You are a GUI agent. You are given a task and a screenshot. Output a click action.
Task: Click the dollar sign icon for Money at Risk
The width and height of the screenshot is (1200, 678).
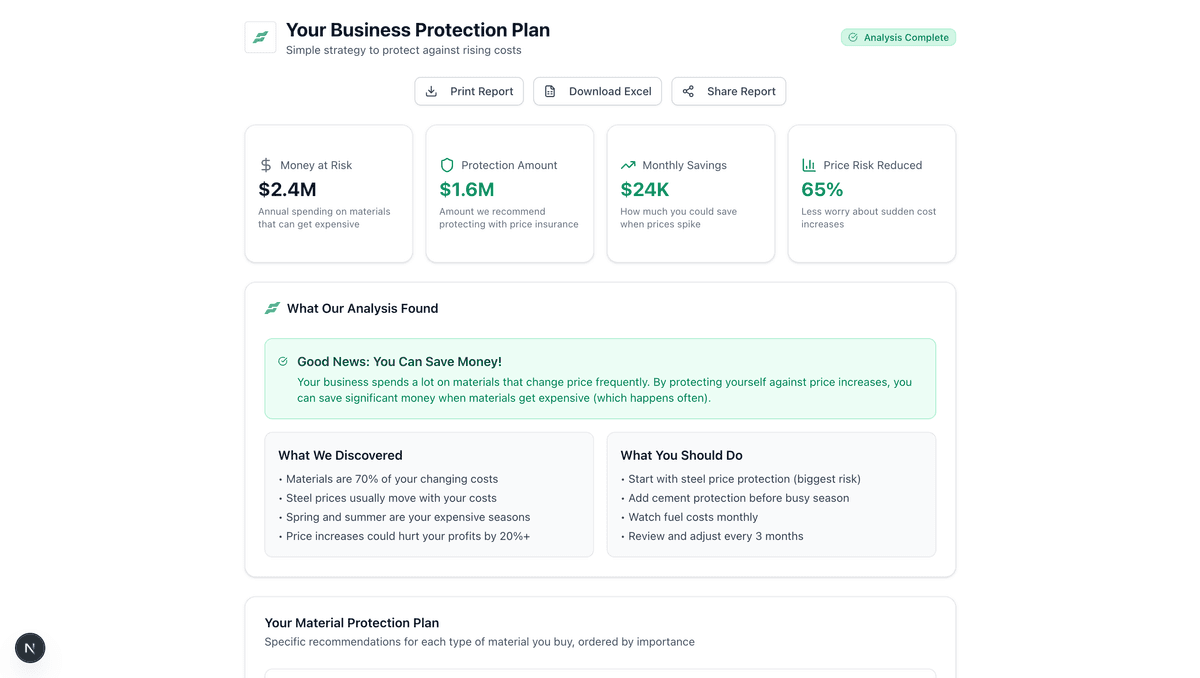[266, 165]
